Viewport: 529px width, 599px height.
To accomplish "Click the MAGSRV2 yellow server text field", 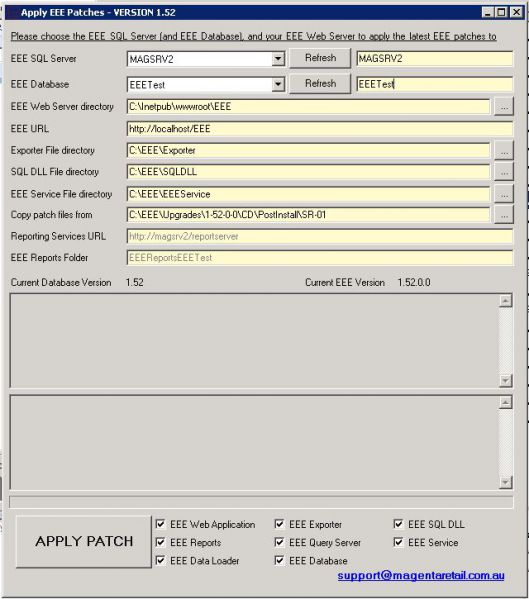I will pos(435,59).
